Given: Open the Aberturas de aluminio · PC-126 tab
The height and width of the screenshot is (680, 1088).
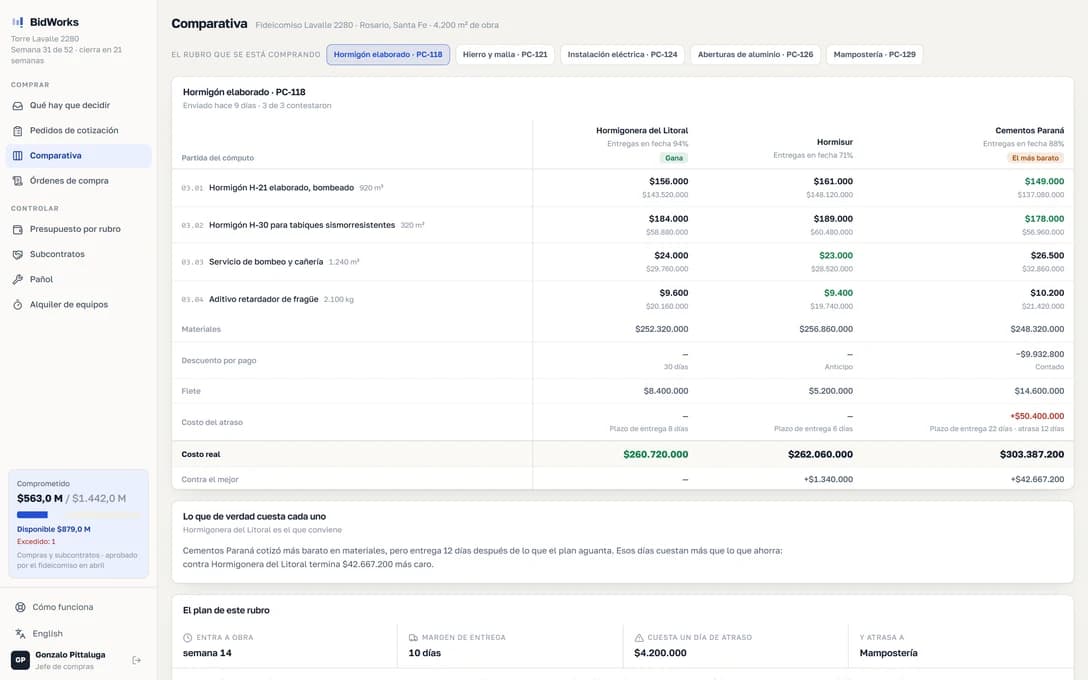Looking at the screenshot, I should point(756,55).
